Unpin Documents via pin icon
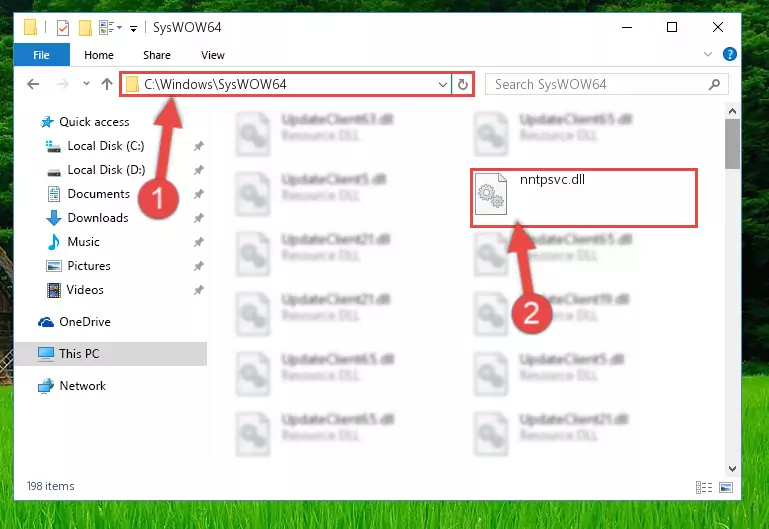769x529 pixels. pos(198,194)
